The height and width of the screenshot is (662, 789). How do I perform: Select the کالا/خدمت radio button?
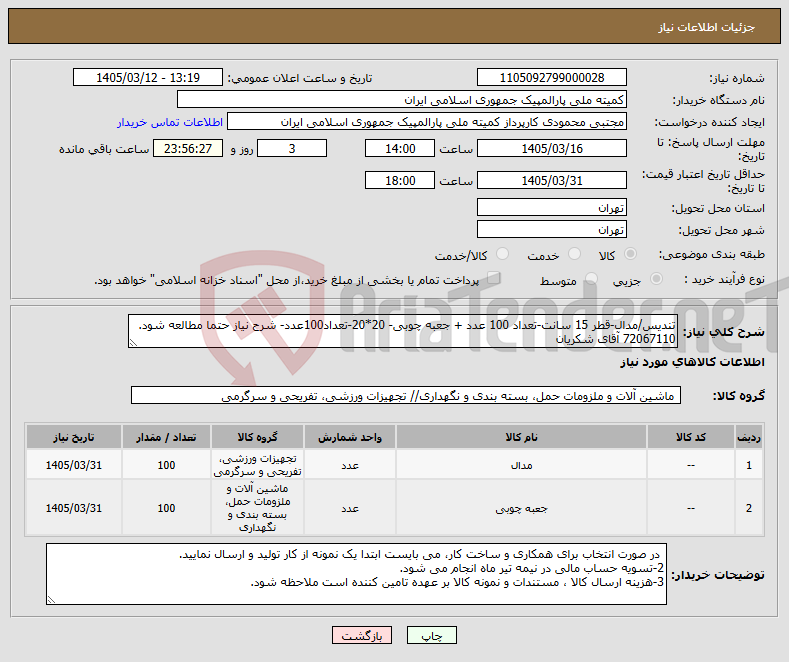tap(502, 254)
